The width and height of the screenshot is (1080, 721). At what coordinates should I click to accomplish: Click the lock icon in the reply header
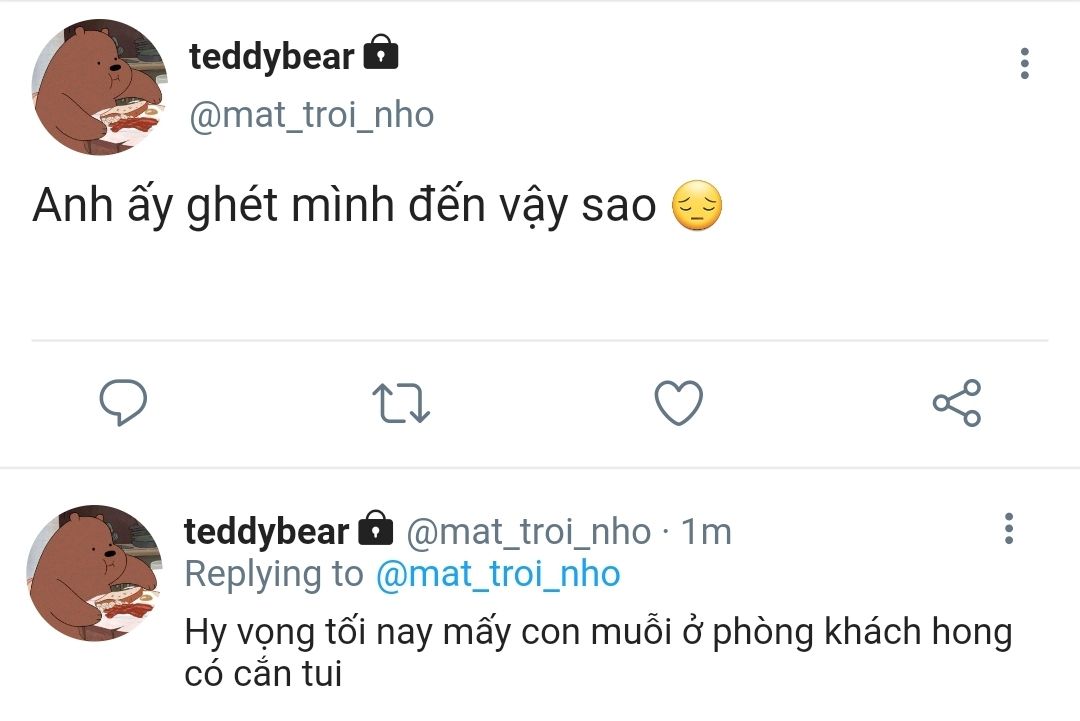[375, 528]
